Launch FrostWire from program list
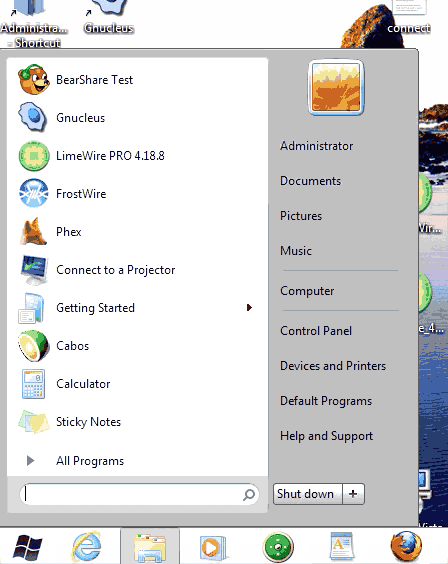 pos(81,194)
